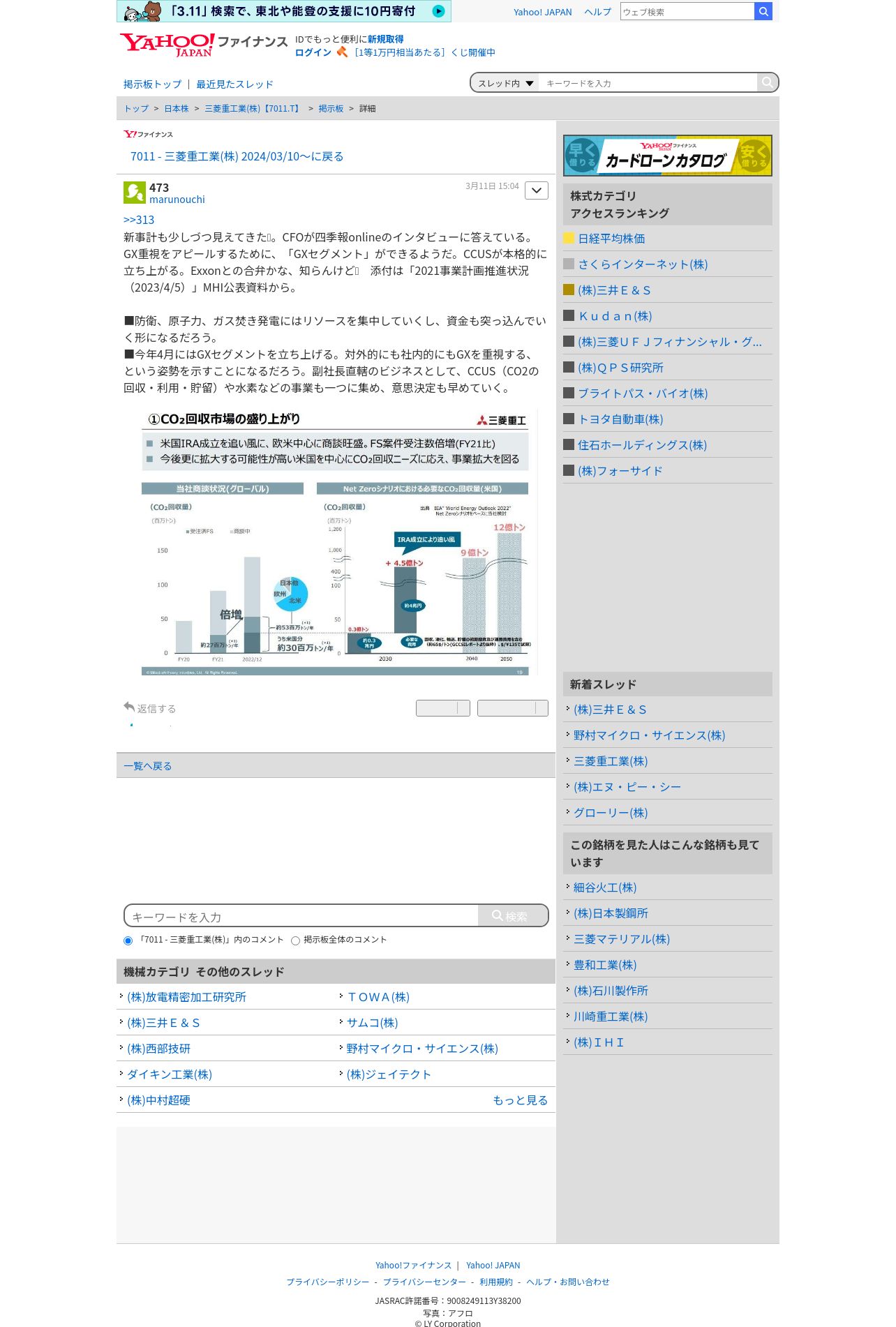Open ダイキン工業(株) thread

pyautogui.click(x=170, y=1074)
